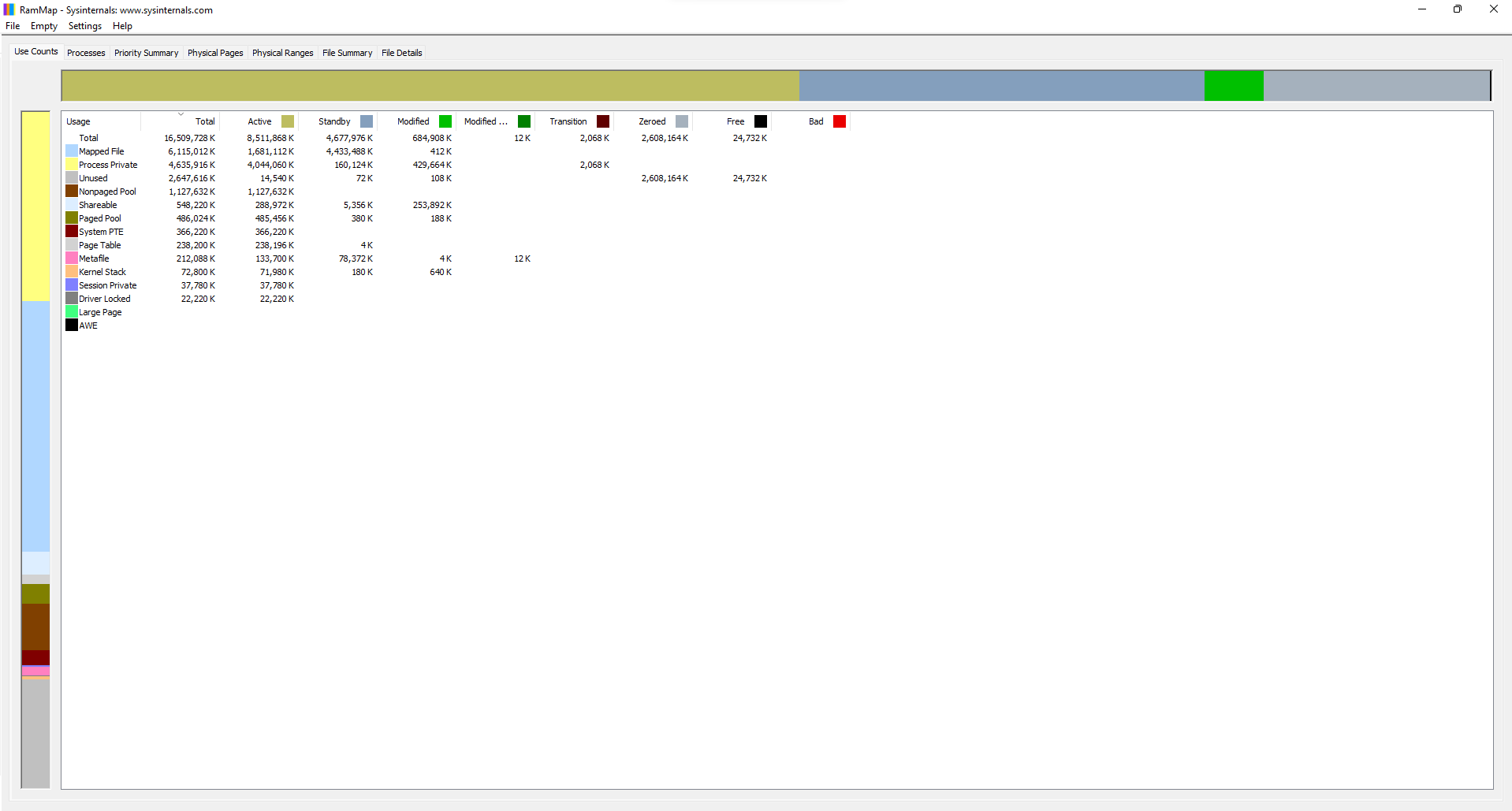The image size is (1512, 811).
Task: Select the Shareable row label
Action: pyautogui.click(x=98, y=205)
